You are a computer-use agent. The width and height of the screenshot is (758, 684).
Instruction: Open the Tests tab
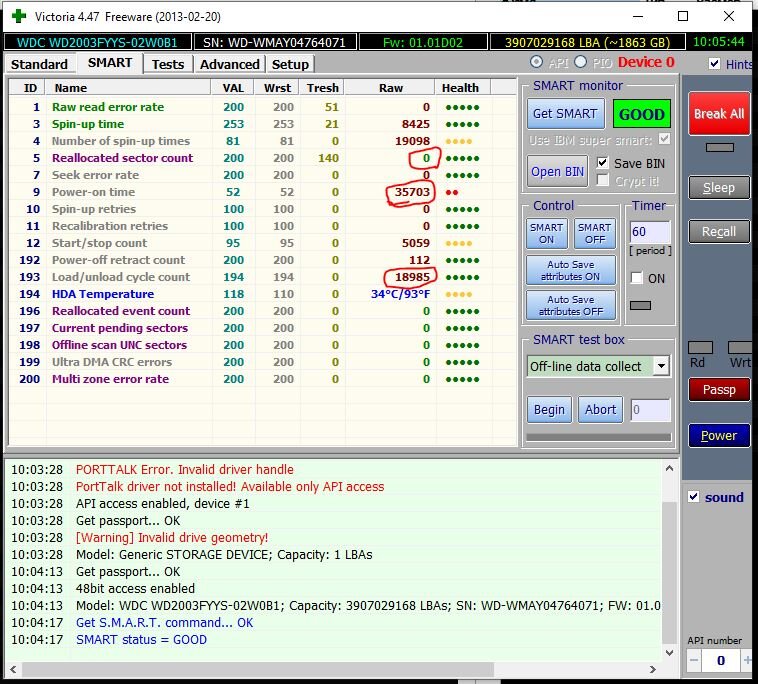(x=168, y=64)
